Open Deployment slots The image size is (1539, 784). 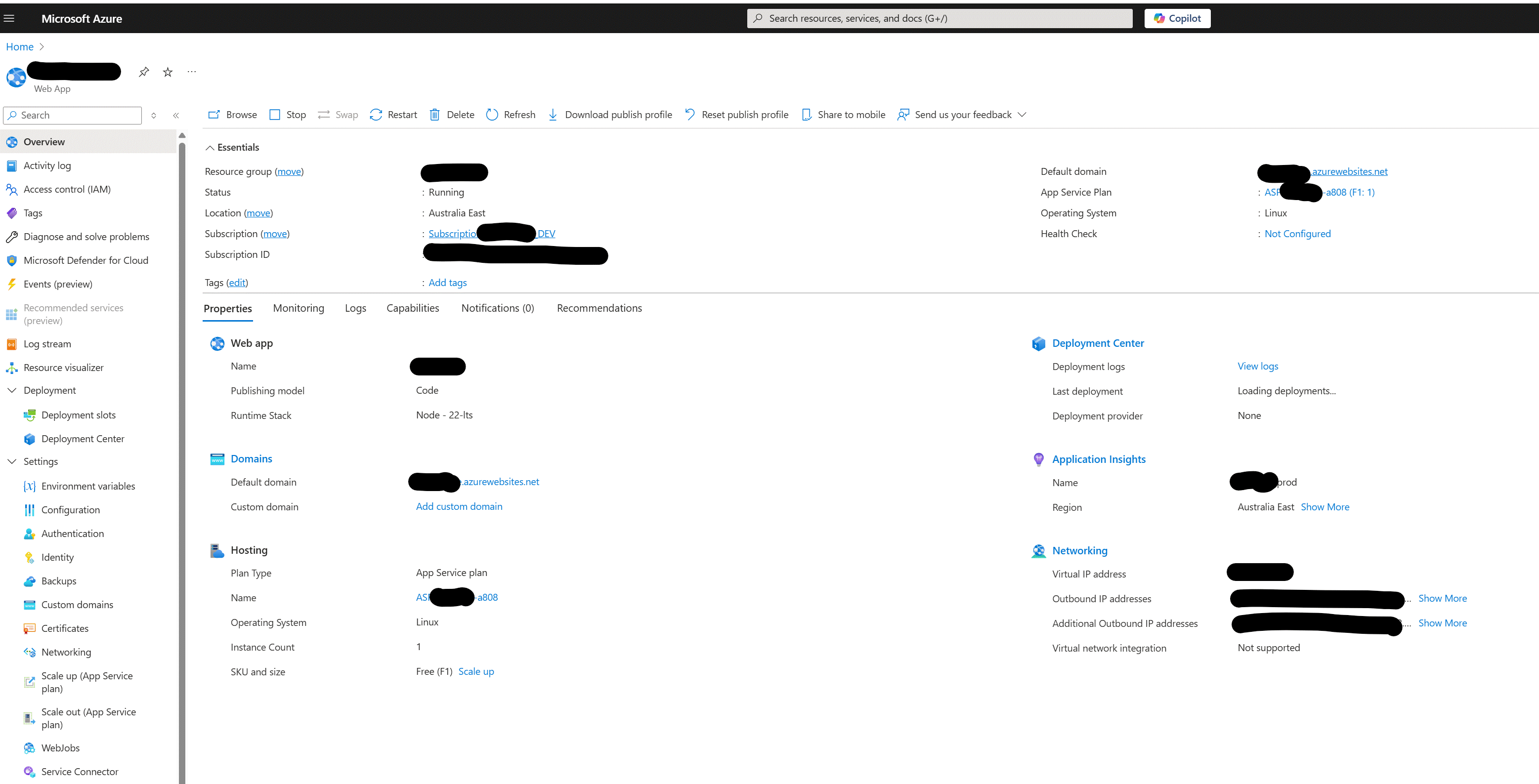pos(78,415)
